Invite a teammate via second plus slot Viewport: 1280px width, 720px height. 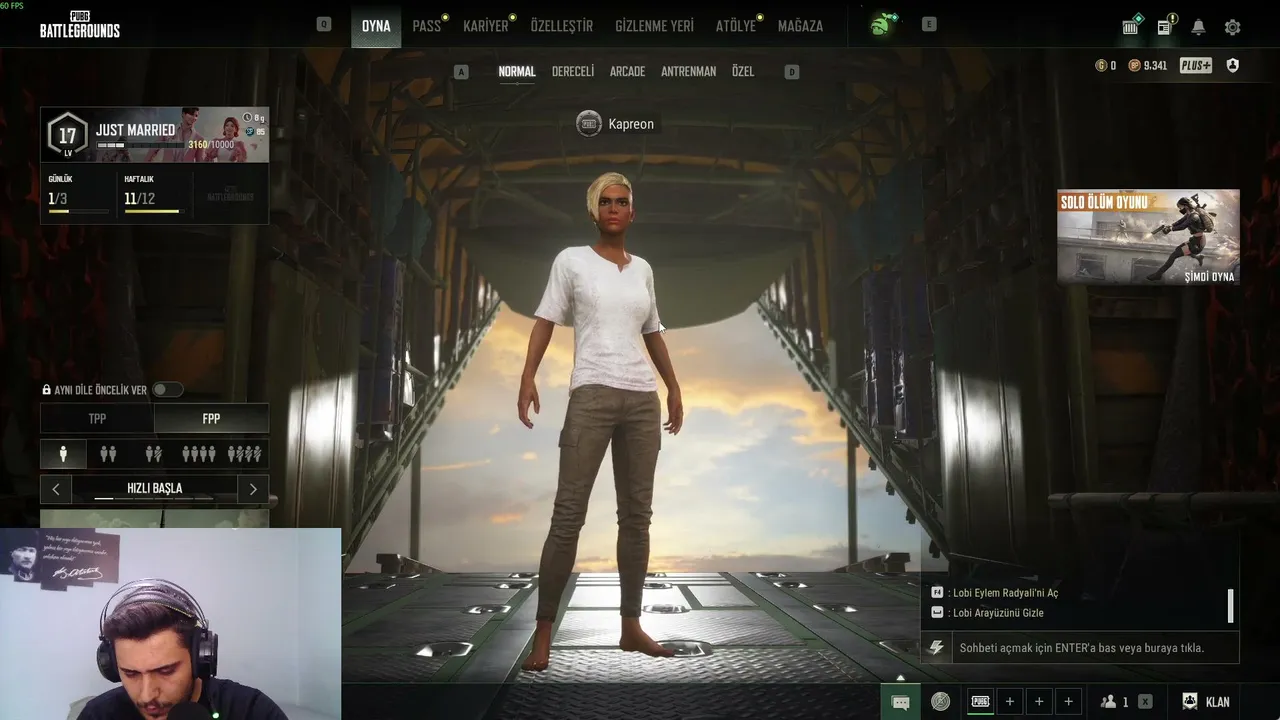pyautogui.click(x=1039, y=702)
